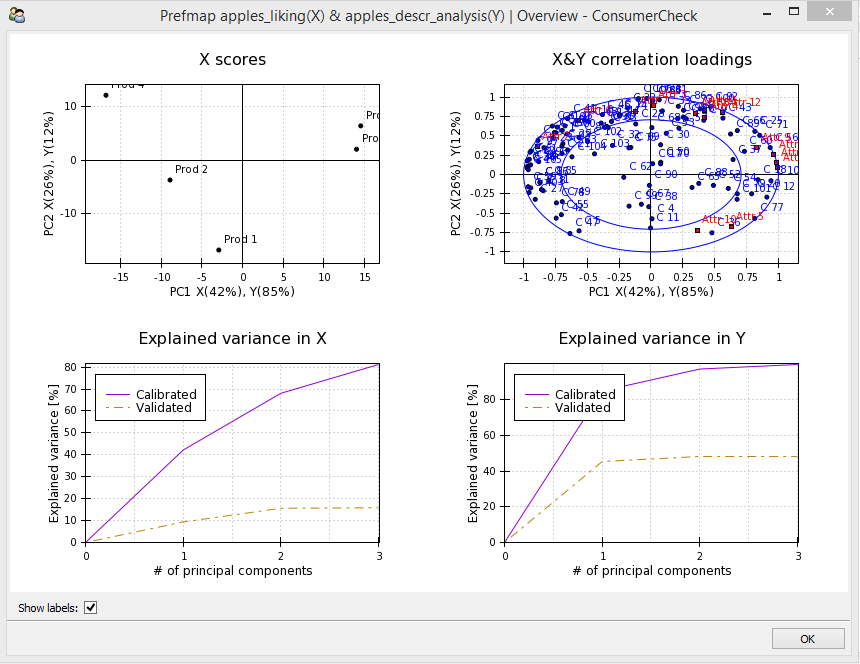The height and width of the screenshot is (664, 860).
Task: Select the Prod 2 data point
Action: (170, 180)
